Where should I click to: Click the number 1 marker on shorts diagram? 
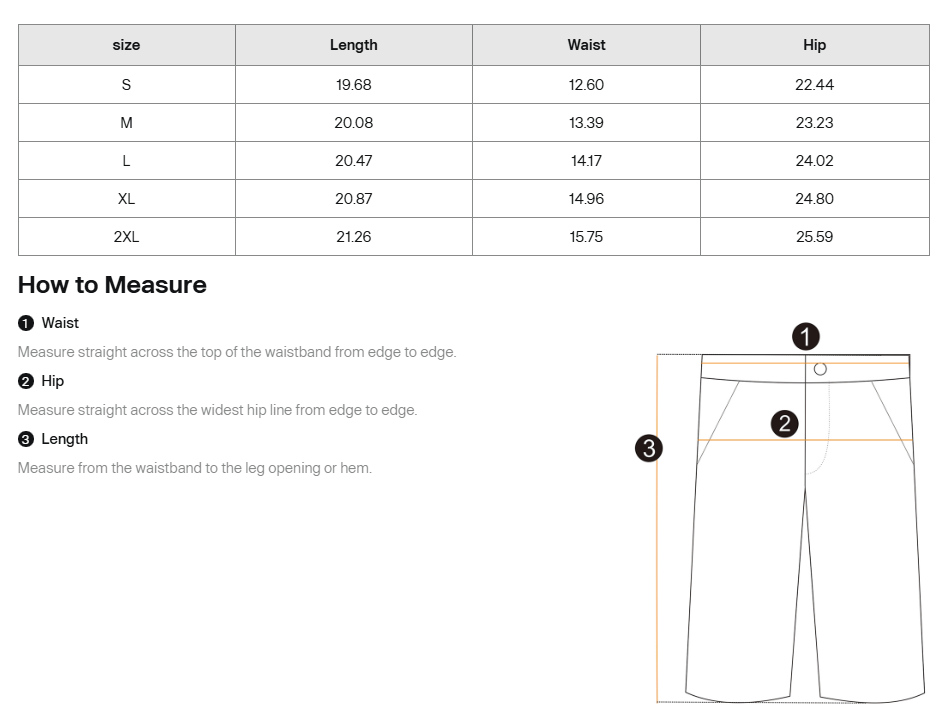pyautogui.click(x=806, y=337)
